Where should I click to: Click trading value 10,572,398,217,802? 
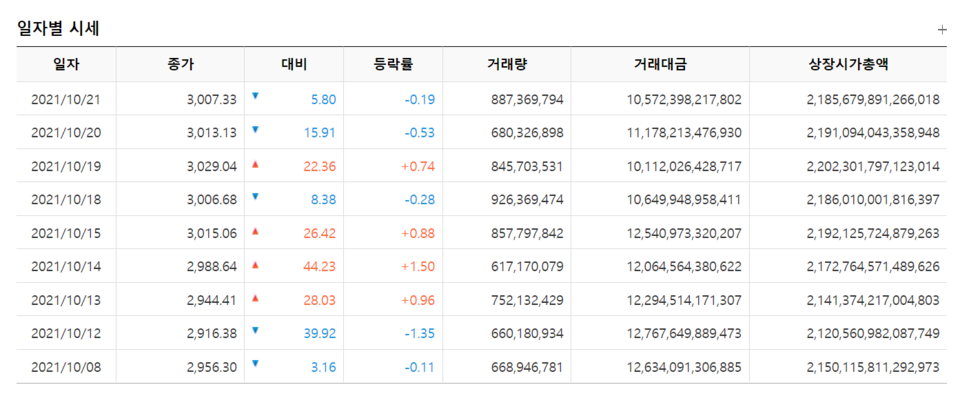tap(684, 99)
